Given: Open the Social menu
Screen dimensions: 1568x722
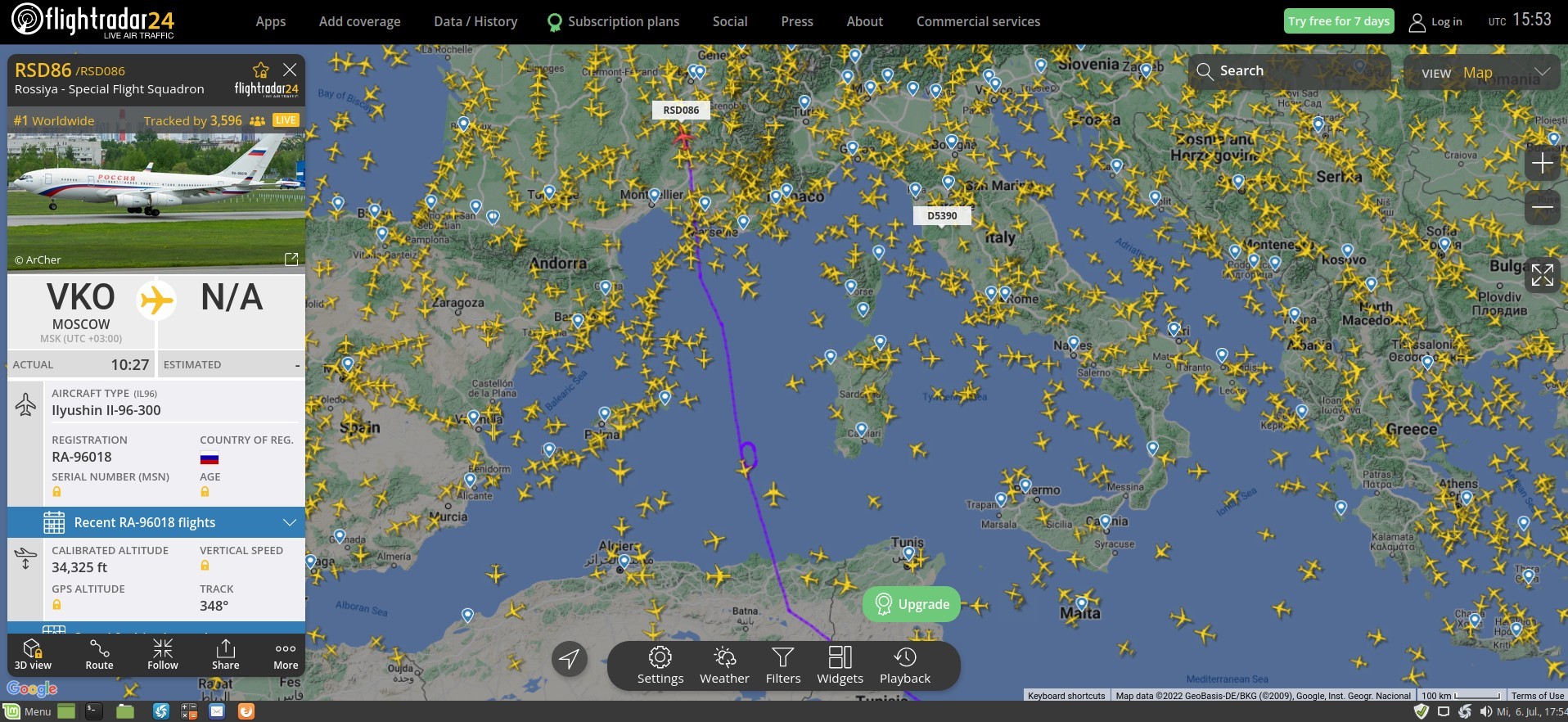Looking at the screenshot, I should (x=730, y=21).
